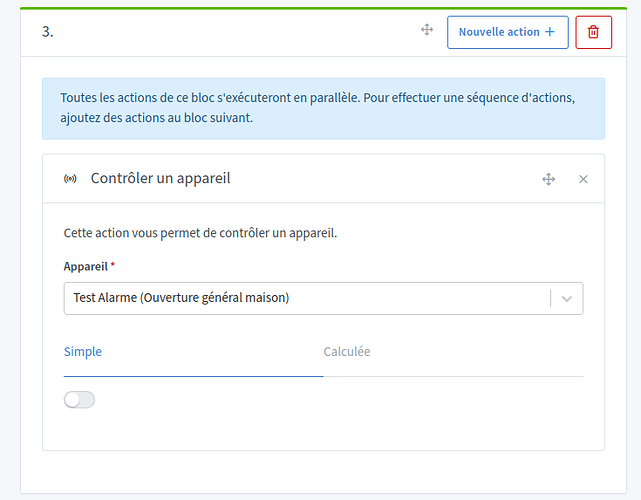This screenshot has height=500, width=641.
Task: Switch to the Simple tab
Action: (83, 352)
